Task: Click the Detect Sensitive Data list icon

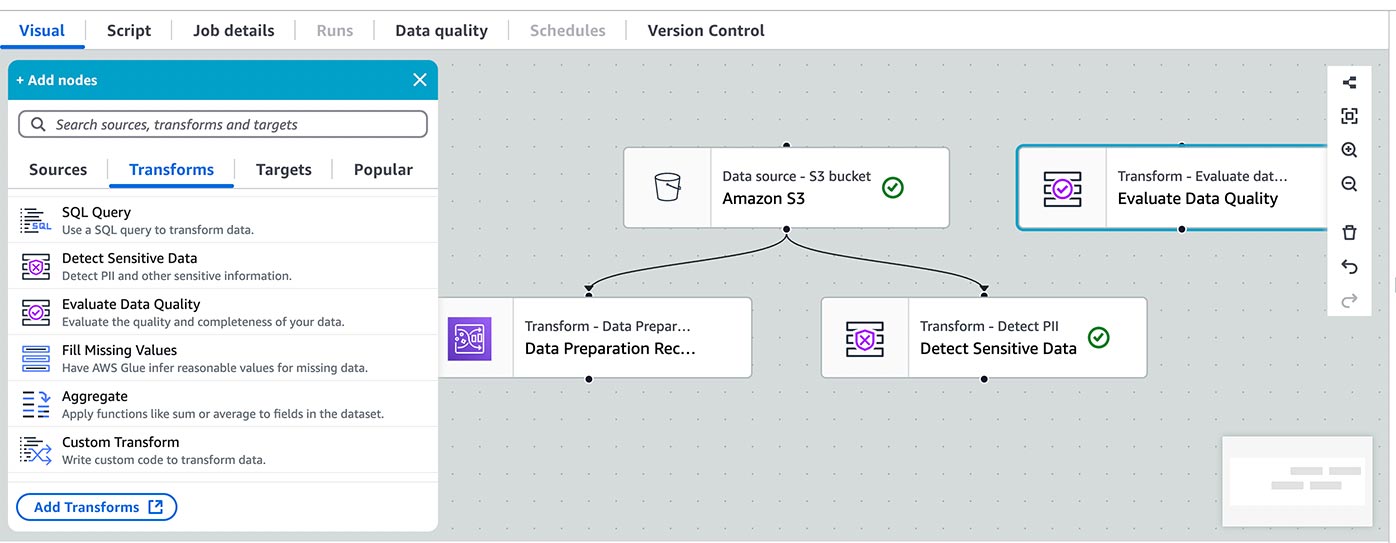Action: [36, 266]
